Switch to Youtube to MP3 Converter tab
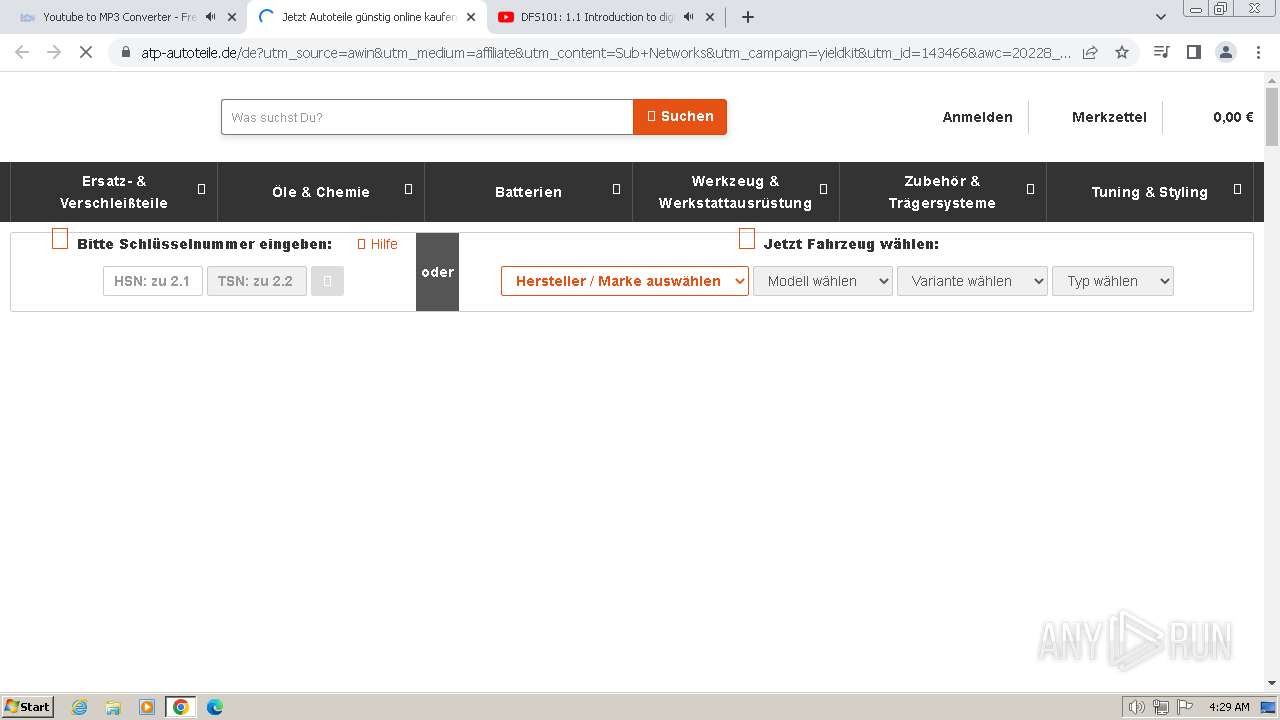 119,17
